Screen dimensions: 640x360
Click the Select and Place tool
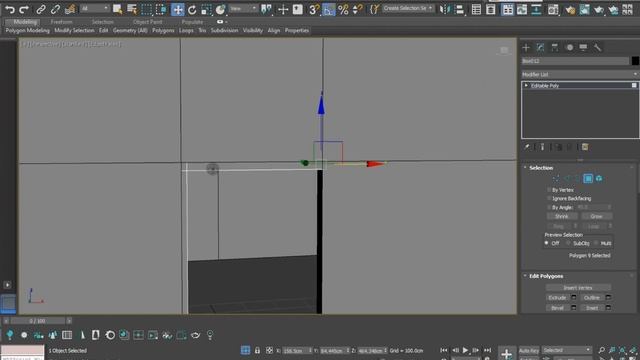click(220, 9)
